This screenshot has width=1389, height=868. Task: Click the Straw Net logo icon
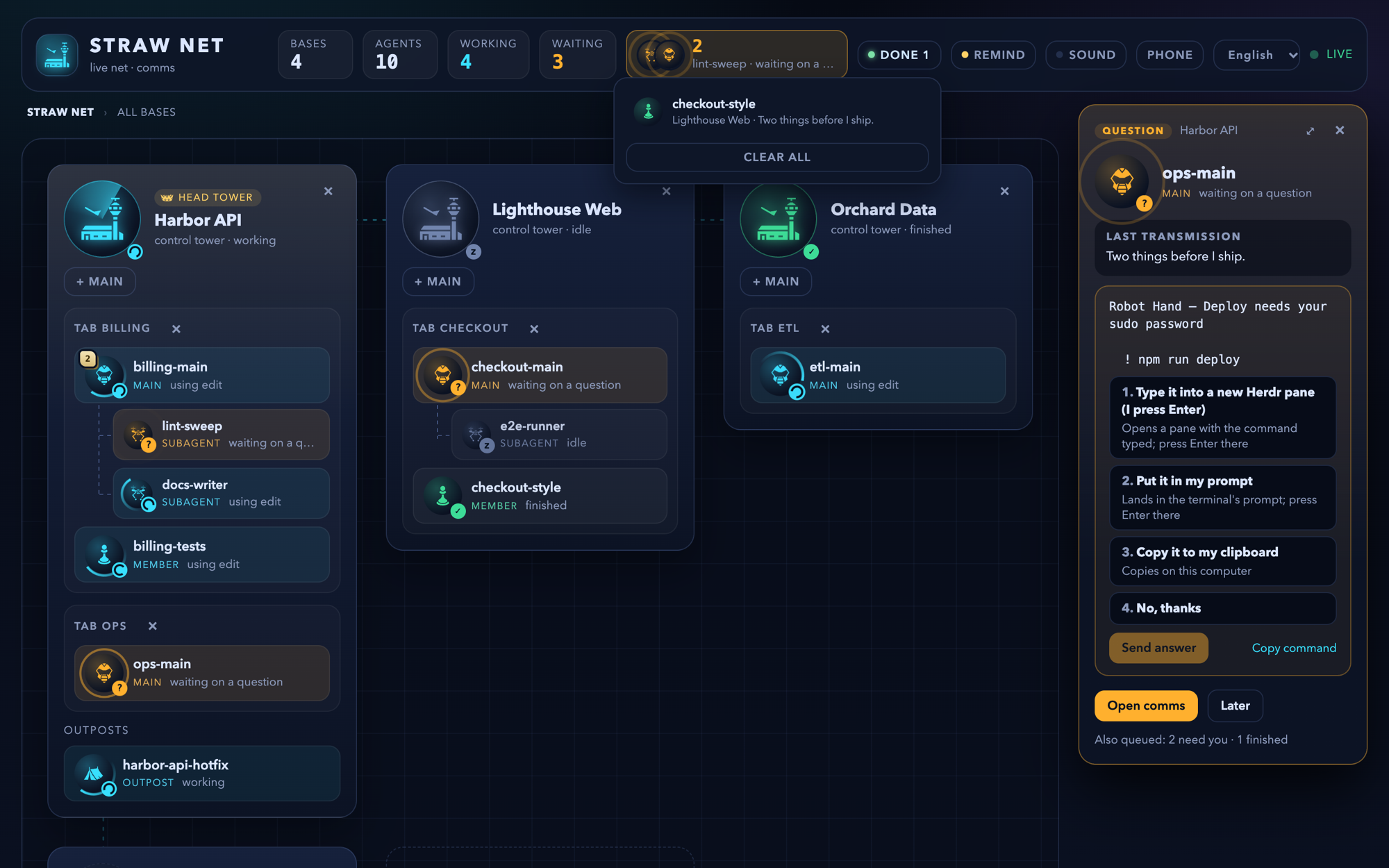point(57,55)
